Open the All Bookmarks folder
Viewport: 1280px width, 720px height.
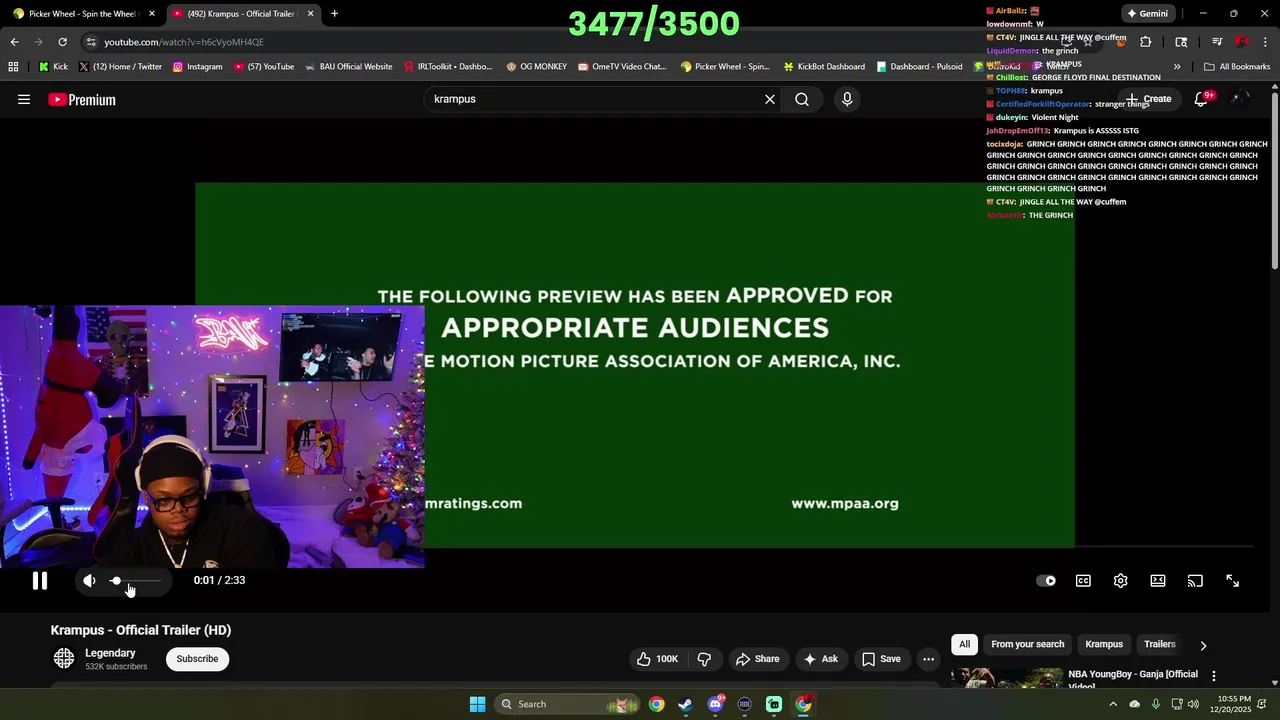(x=1237, y=67)
